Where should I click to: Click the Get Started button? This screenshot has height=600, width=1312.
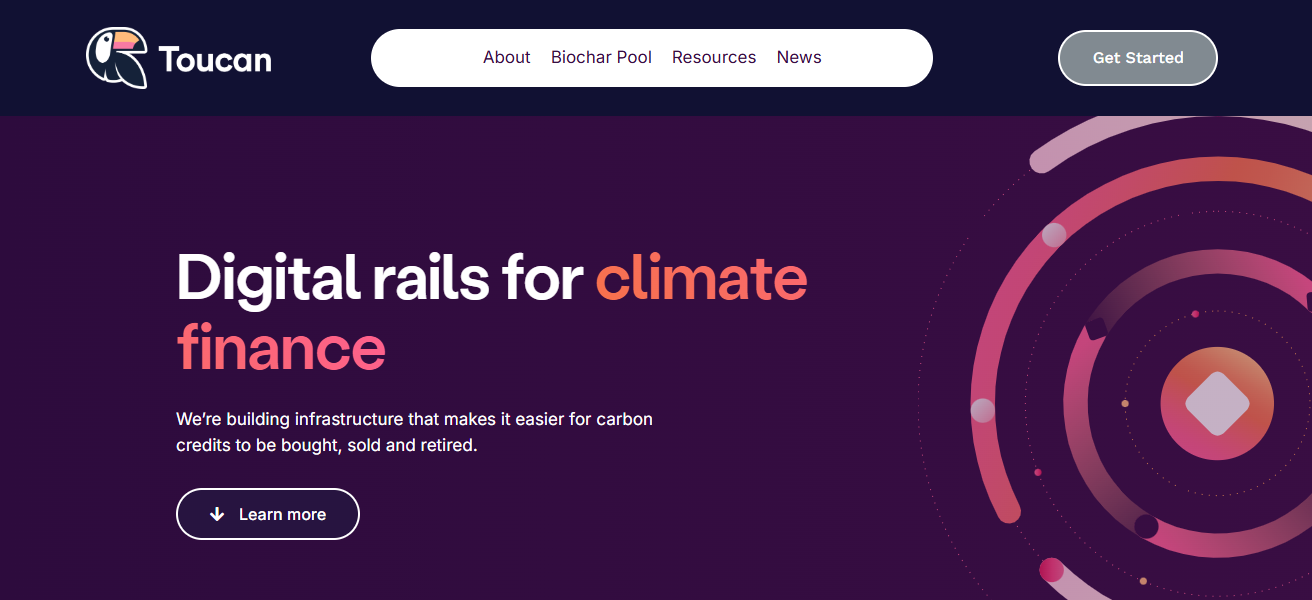tap(1138, 58)
